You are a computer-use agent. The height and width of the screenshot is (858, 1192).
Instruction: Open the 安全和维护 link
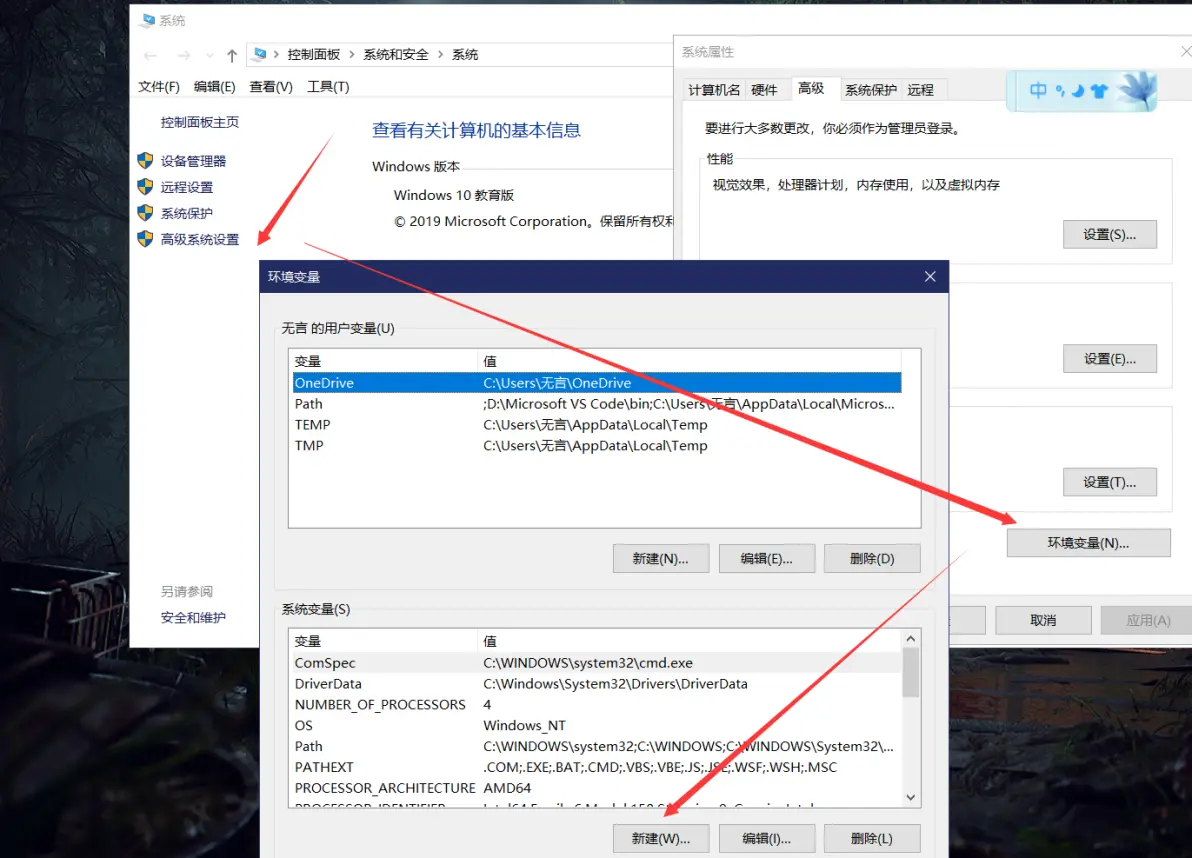click(x=193, y=618)
